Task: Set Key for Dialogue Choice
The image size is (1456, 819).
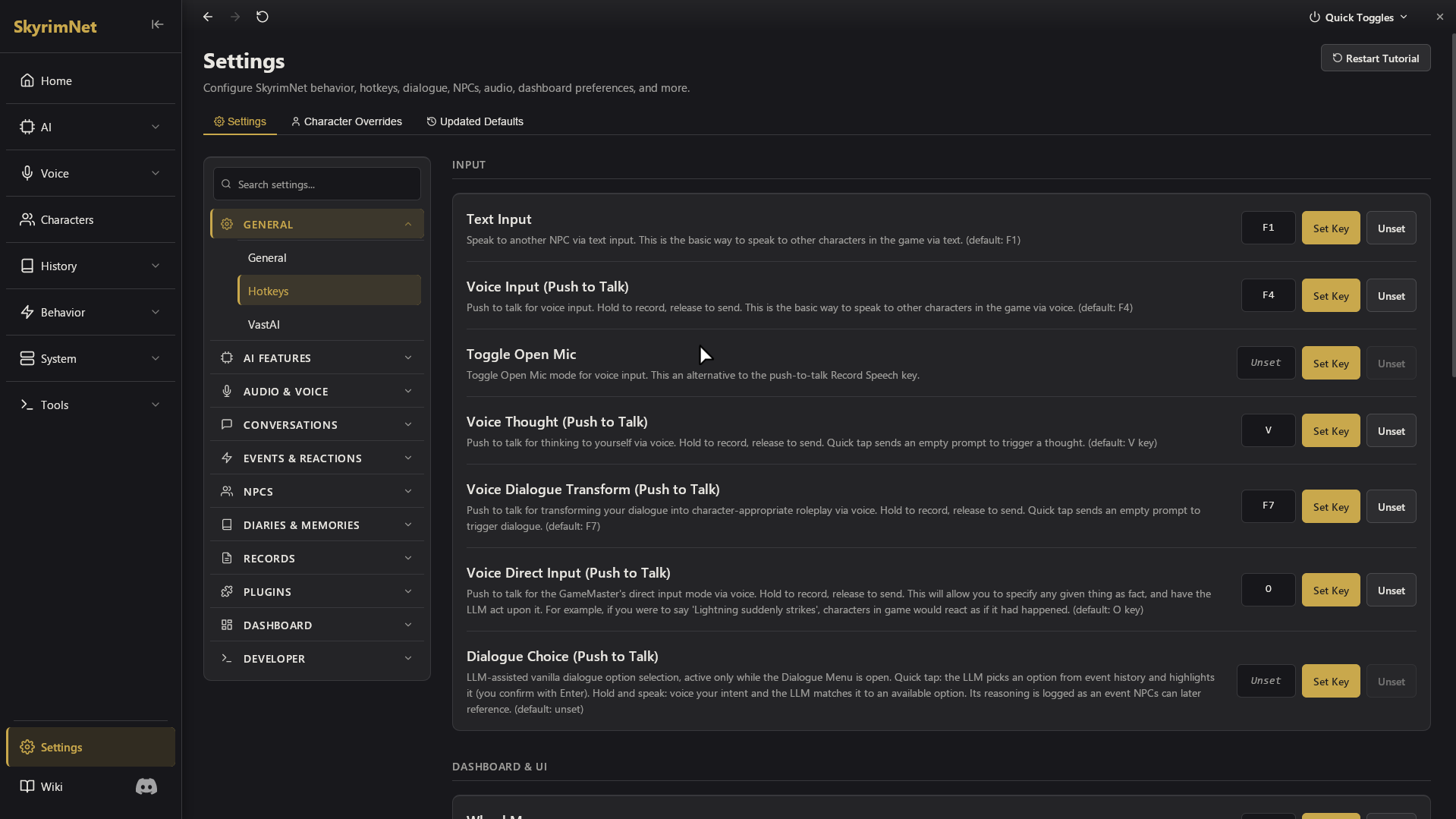Action: (x=1331, y=681)
